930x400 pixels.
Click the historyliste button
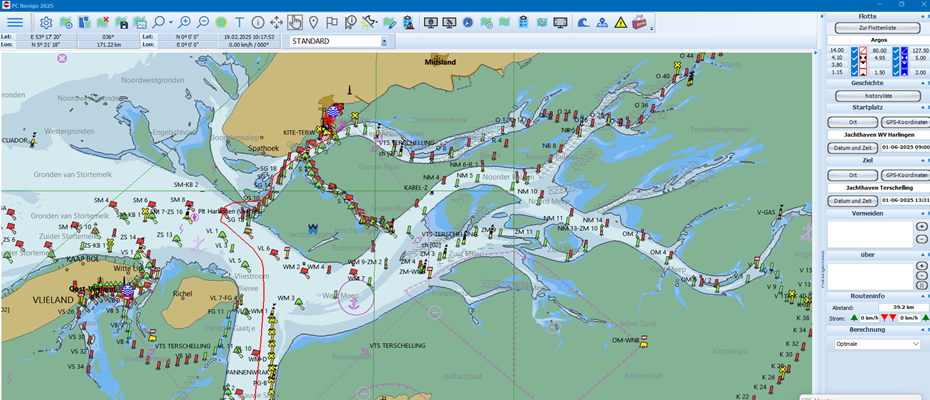877,96
